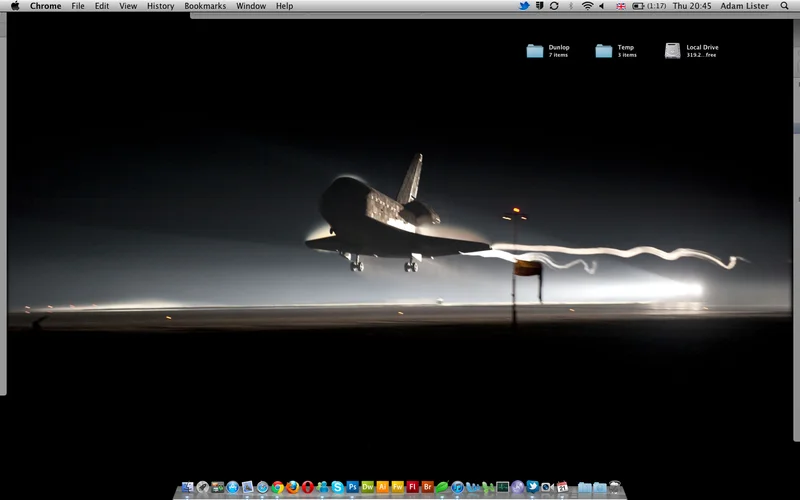Click the Bluetooth menu bar icon
Screen dimensions: 800x500
coord(571,6)
